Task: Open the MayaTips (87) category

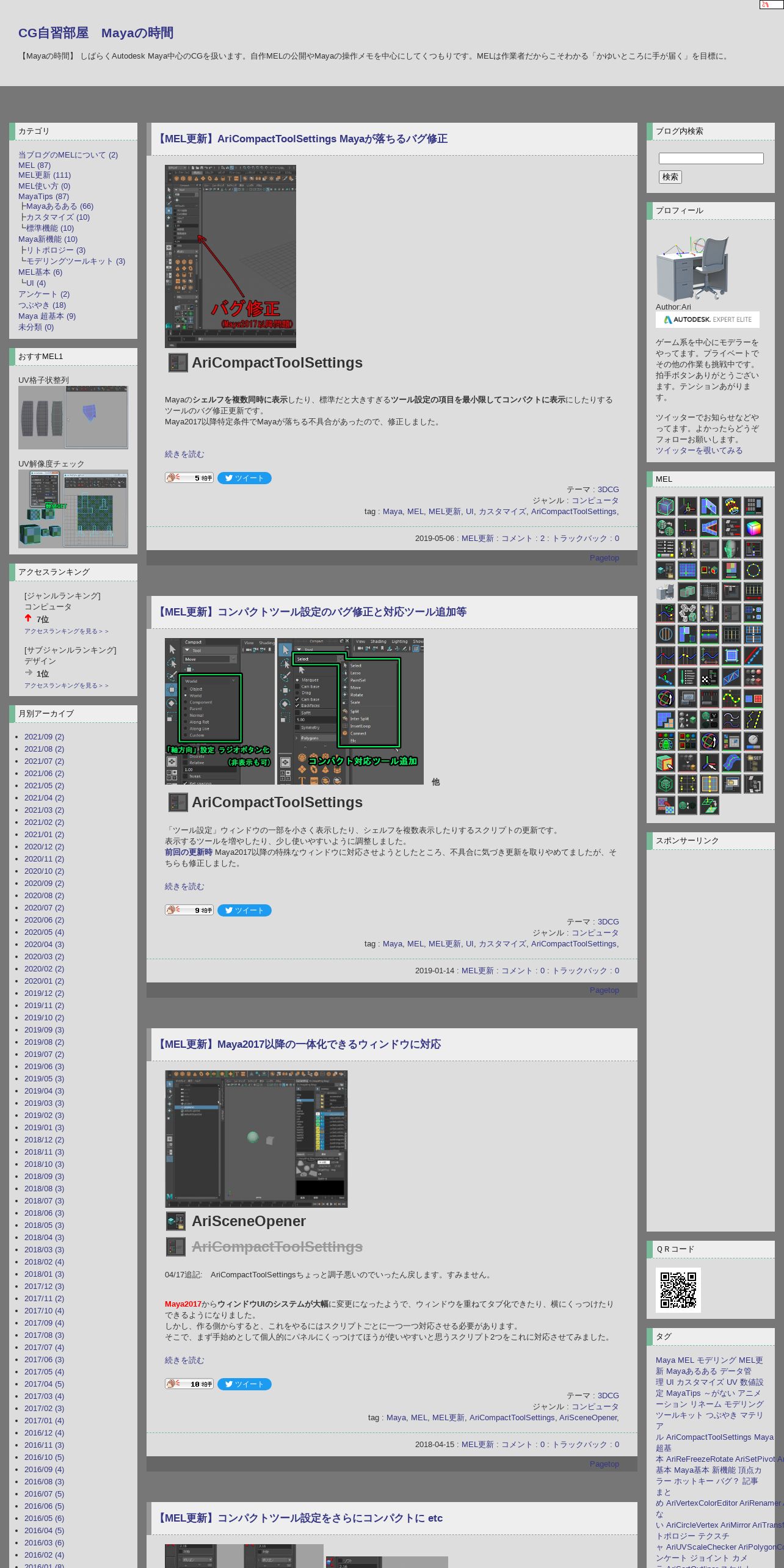Action: click(x=43, y=196)
